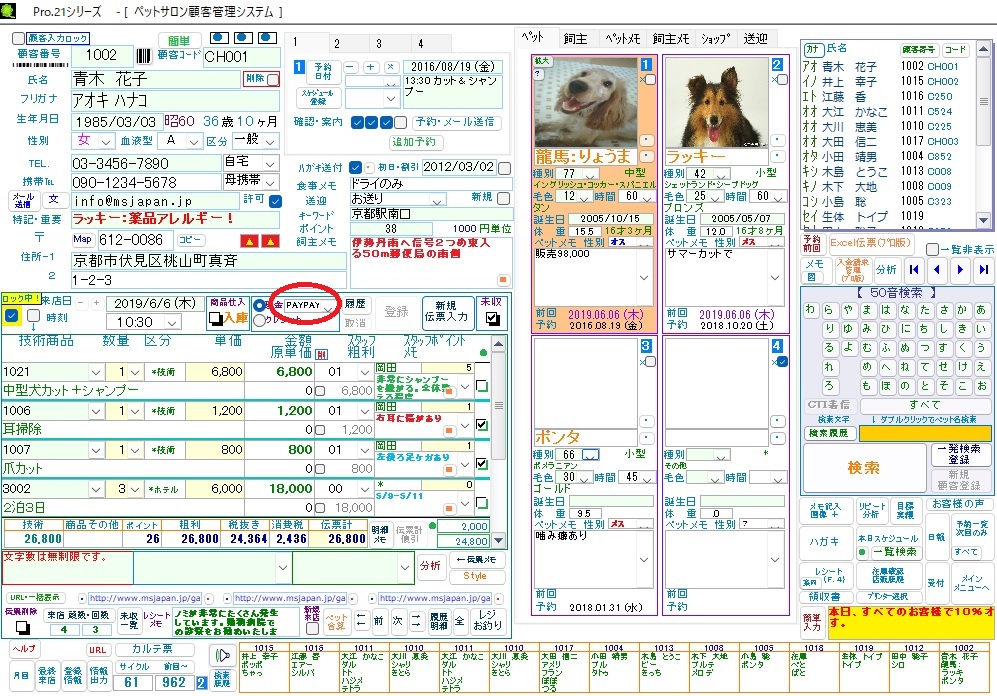The image size is (997, 696).
Task: Jump to the last customer record
Action: pyautogui.click(x=983, y=270)
